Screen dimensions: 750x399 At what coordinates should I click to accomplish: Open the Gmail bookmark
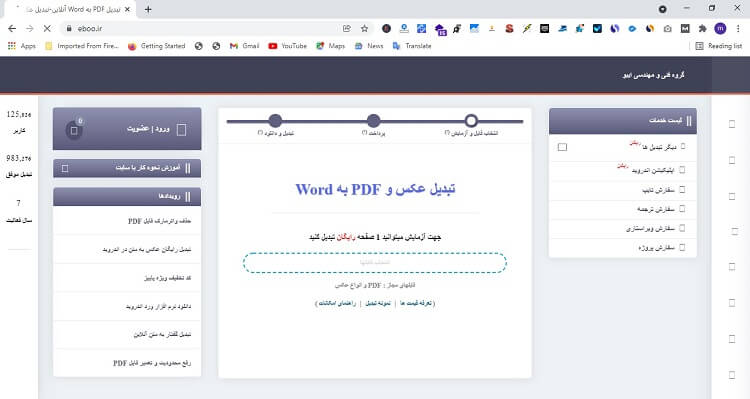tap(244, 46)
